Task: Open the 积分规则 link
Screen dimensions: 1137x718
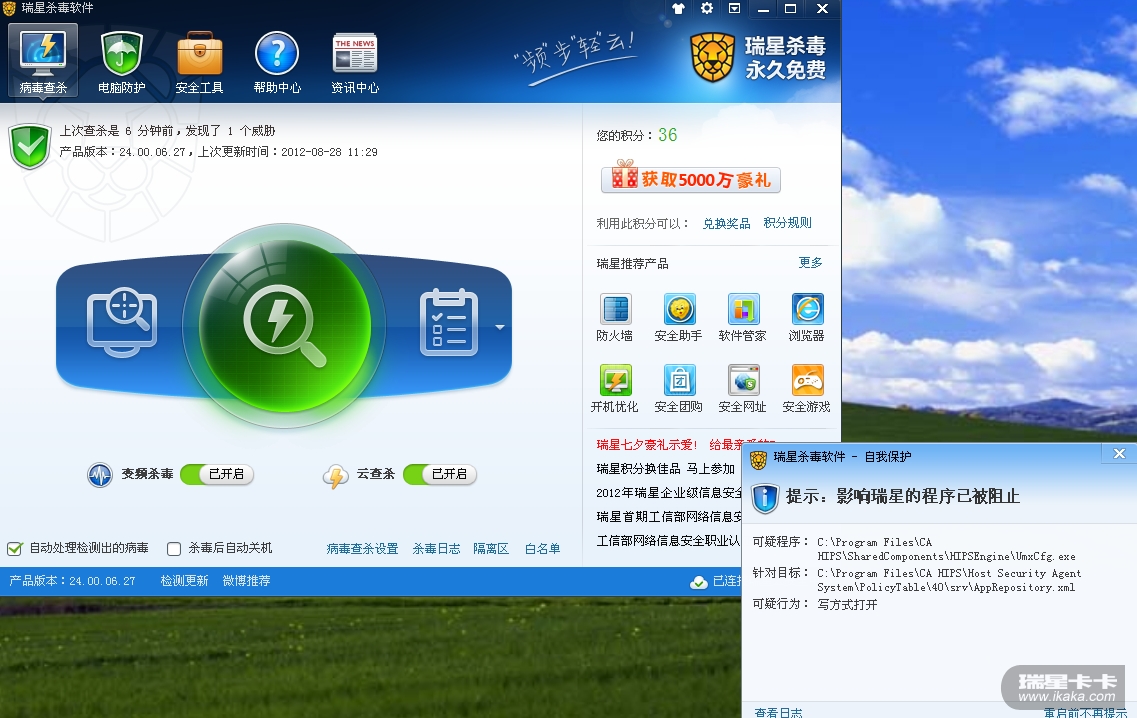Action: (787, 223)
